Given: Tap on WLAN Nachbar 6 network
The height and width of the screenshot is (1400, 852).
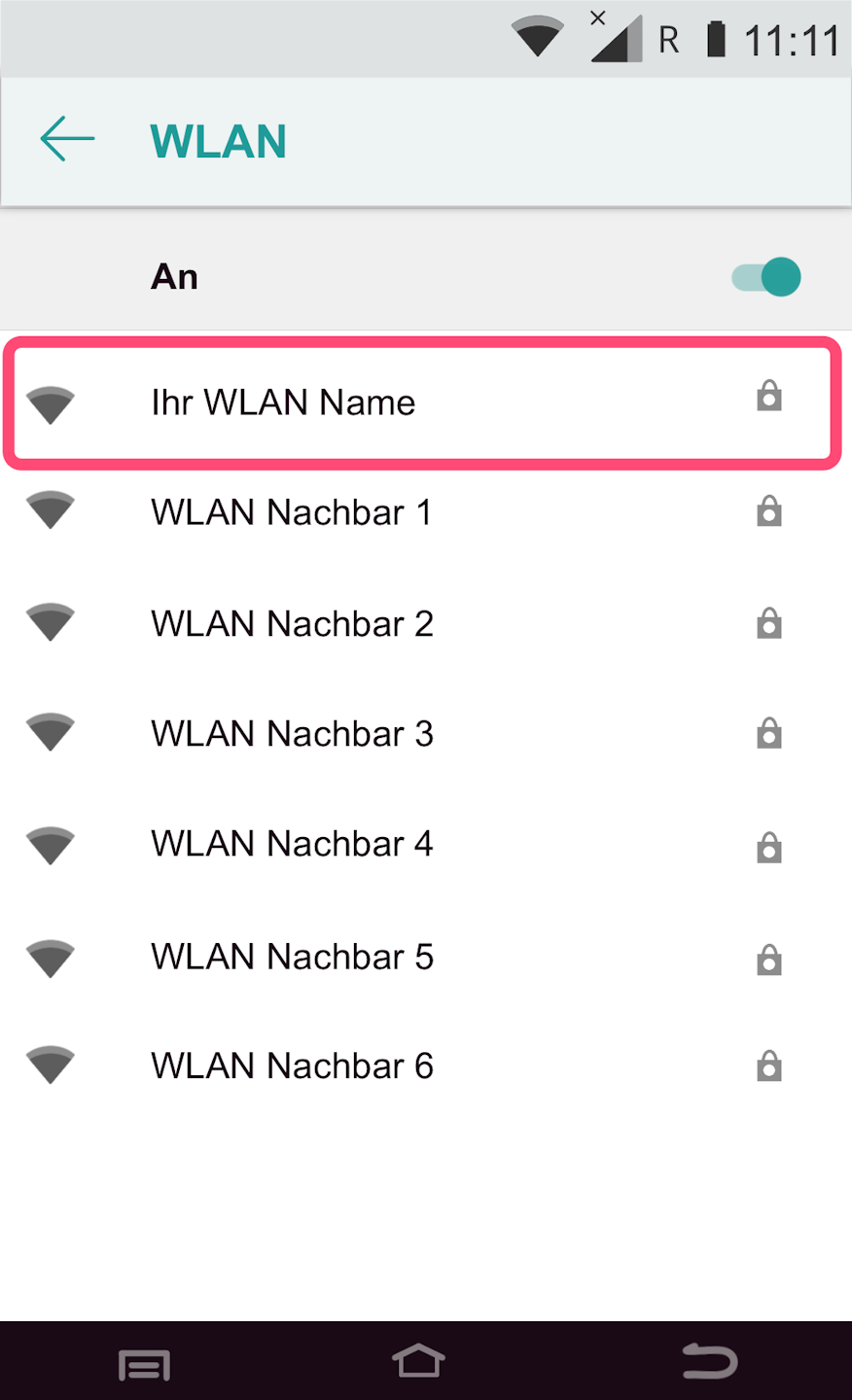Looking at the screenshot, I should click(x=426, y=1066).
